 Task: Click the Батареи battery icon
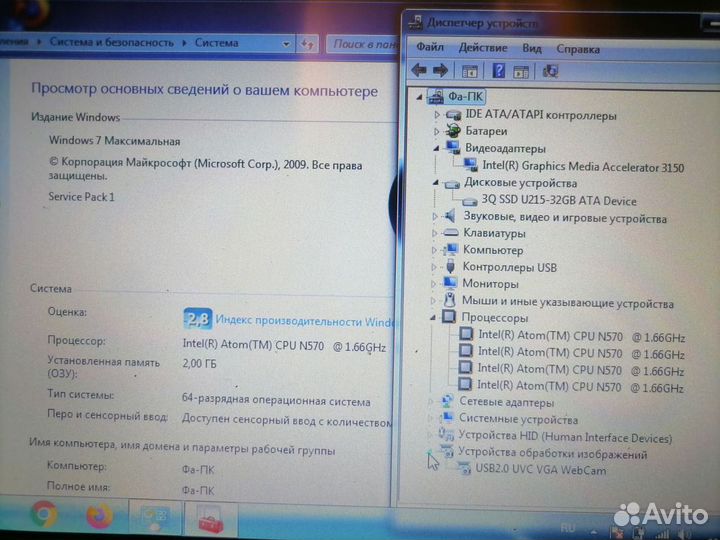pyautogui.click(x=453, y=131)
